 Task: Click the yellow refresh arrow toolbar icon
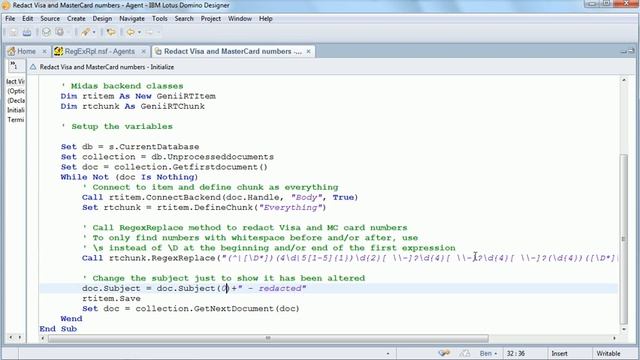(111, 32)
